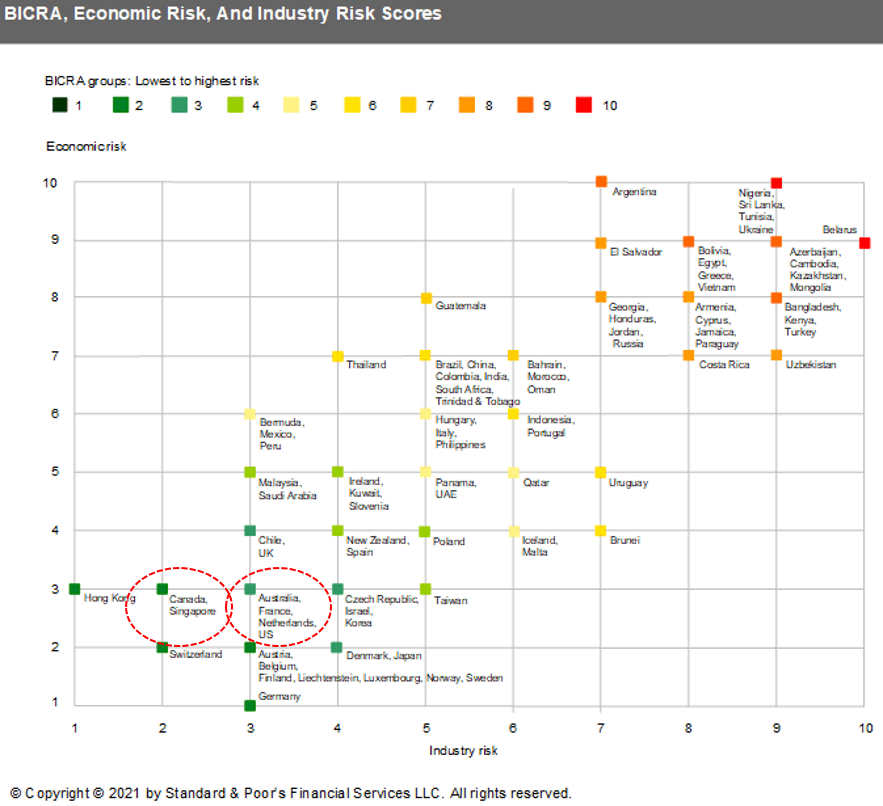
Task: Select the Taiwan data point marker
Action: pyautogui.click(x=426, y=589)
